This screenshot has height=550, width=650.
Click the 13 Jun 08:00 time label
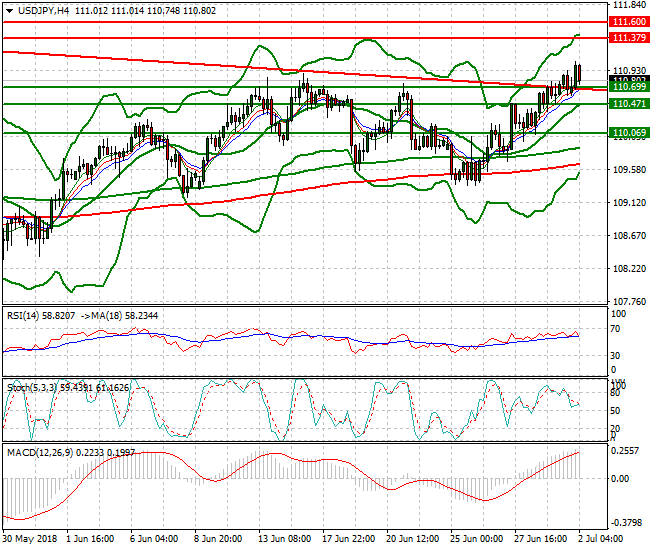point(285,539)
